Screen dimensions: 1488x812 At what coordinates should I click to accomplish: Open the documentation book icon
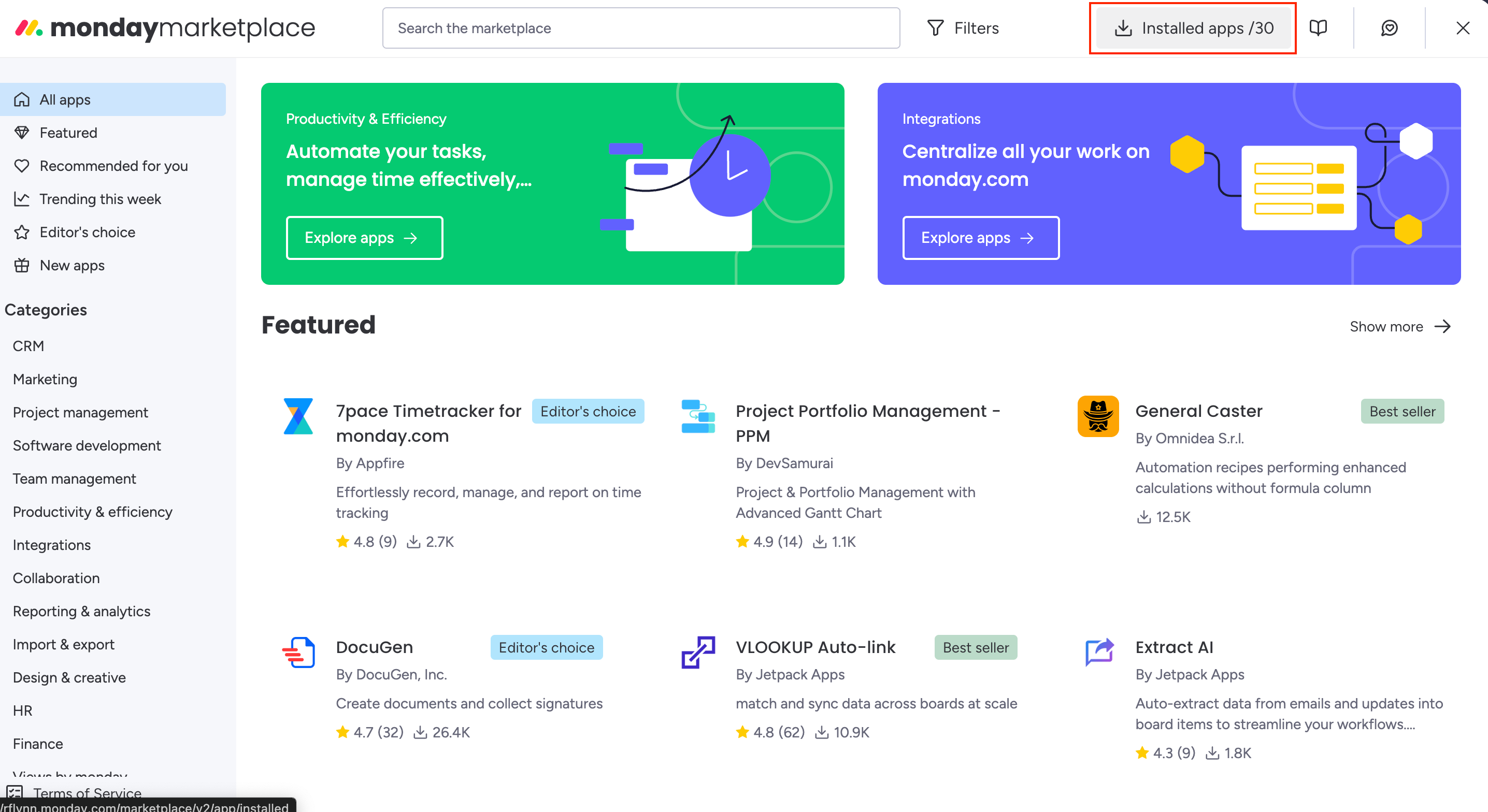click(1318, 28)
